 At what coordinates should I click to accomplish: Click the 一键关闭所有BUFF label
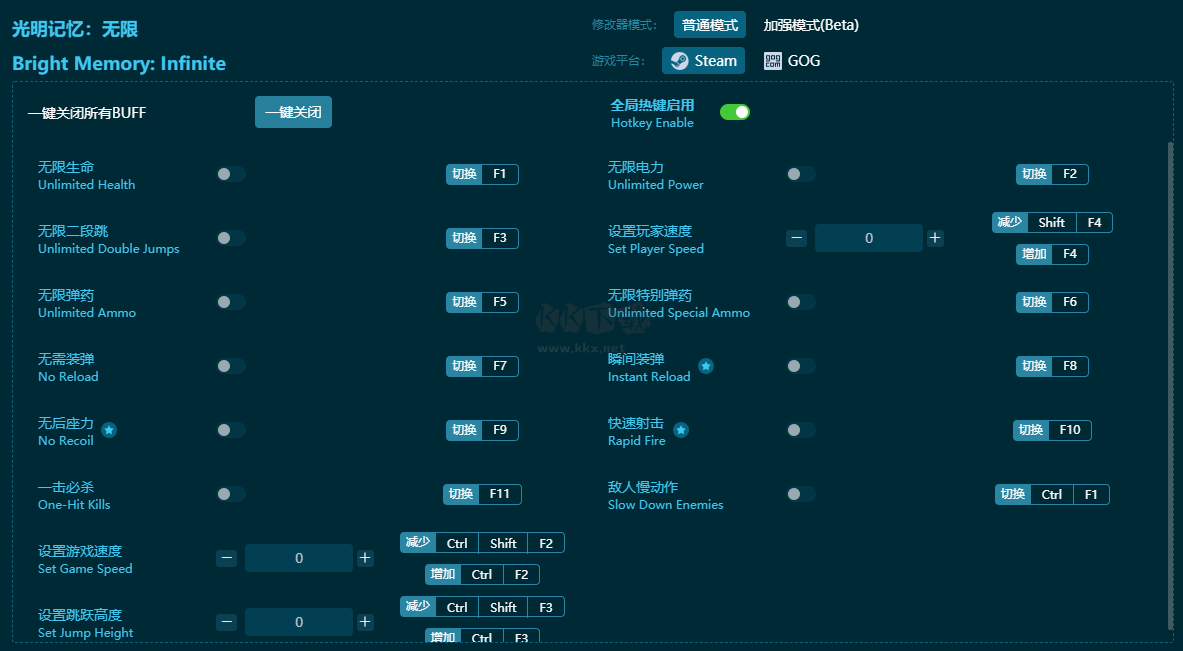click(x=87, y=113)
